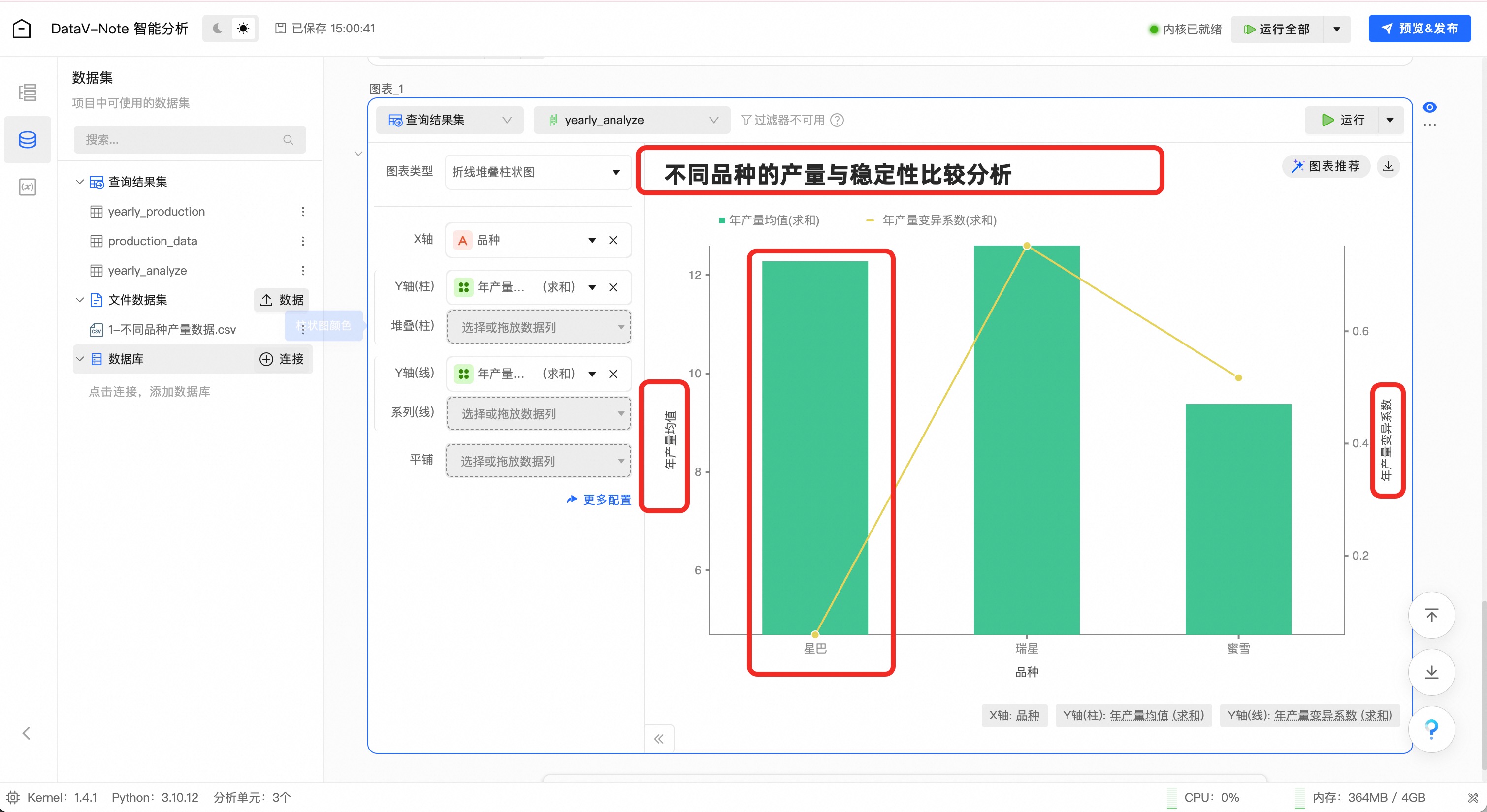Select the 1-不同品种产量数据.csv file
Screen dimensions: 1487x812
click(171, 330)
